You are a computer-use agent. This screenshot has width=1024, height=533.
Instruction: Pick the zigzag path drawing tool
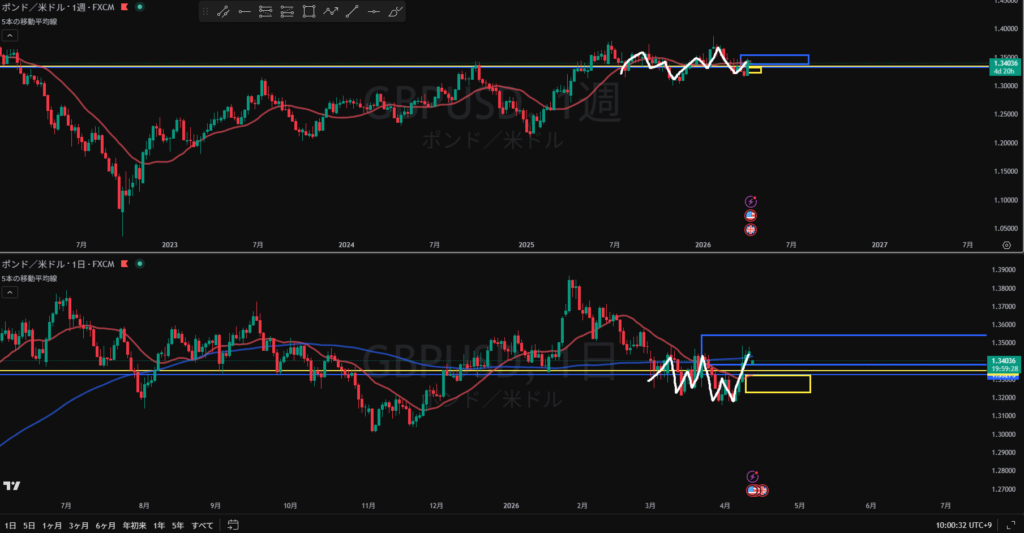(x=330, y=12)
